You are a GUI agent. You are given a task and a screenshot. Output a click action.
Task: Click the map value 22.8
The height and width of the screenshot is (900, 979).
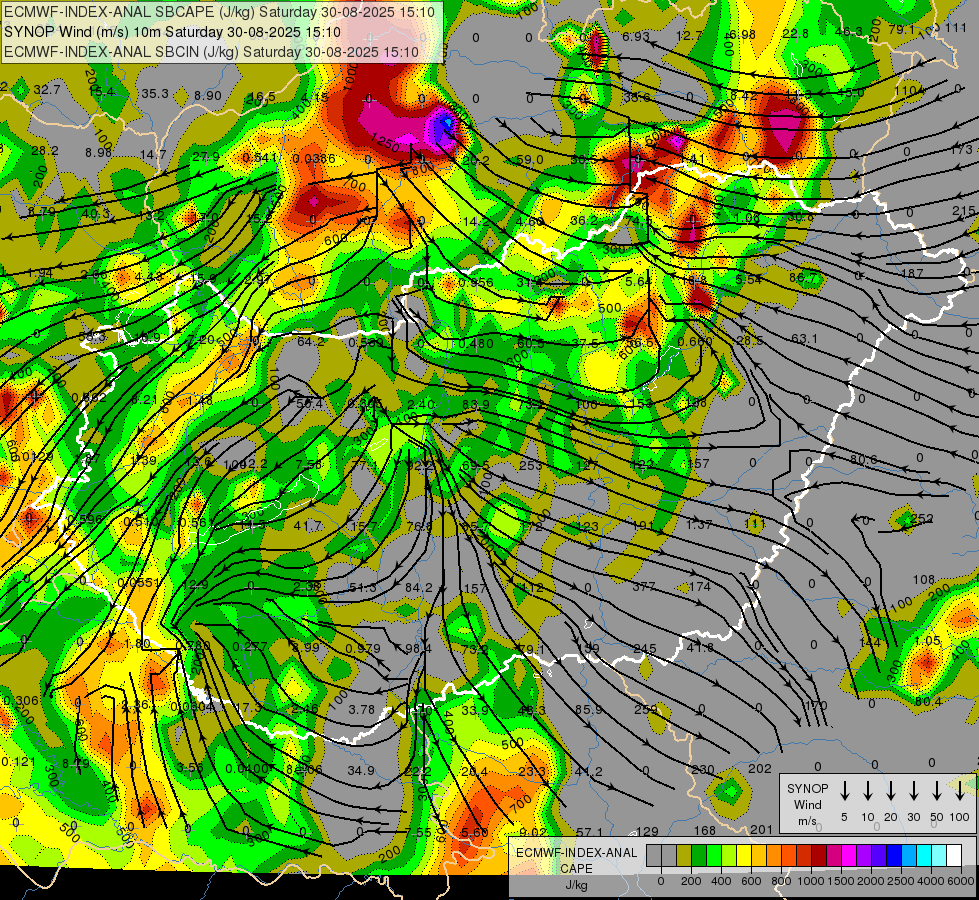coord(795,33)
